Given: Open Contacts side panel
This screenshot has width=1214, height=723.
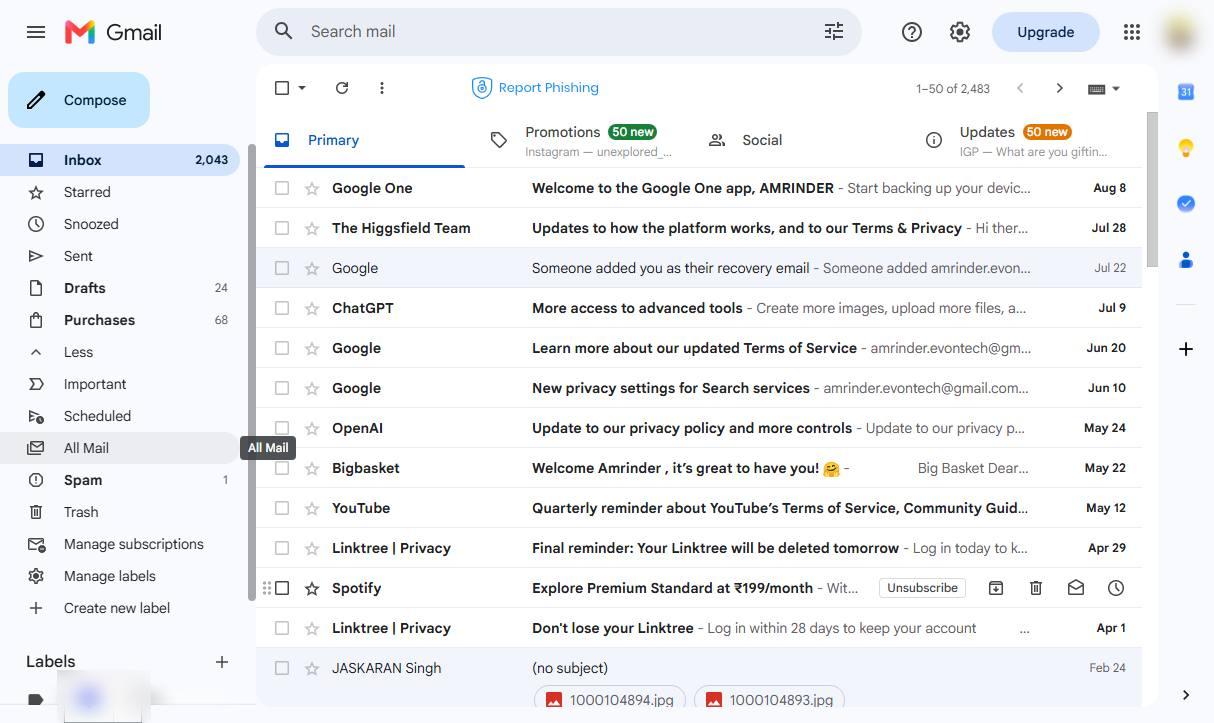Looking at the screenshot, I should (x=1186, y=260).
